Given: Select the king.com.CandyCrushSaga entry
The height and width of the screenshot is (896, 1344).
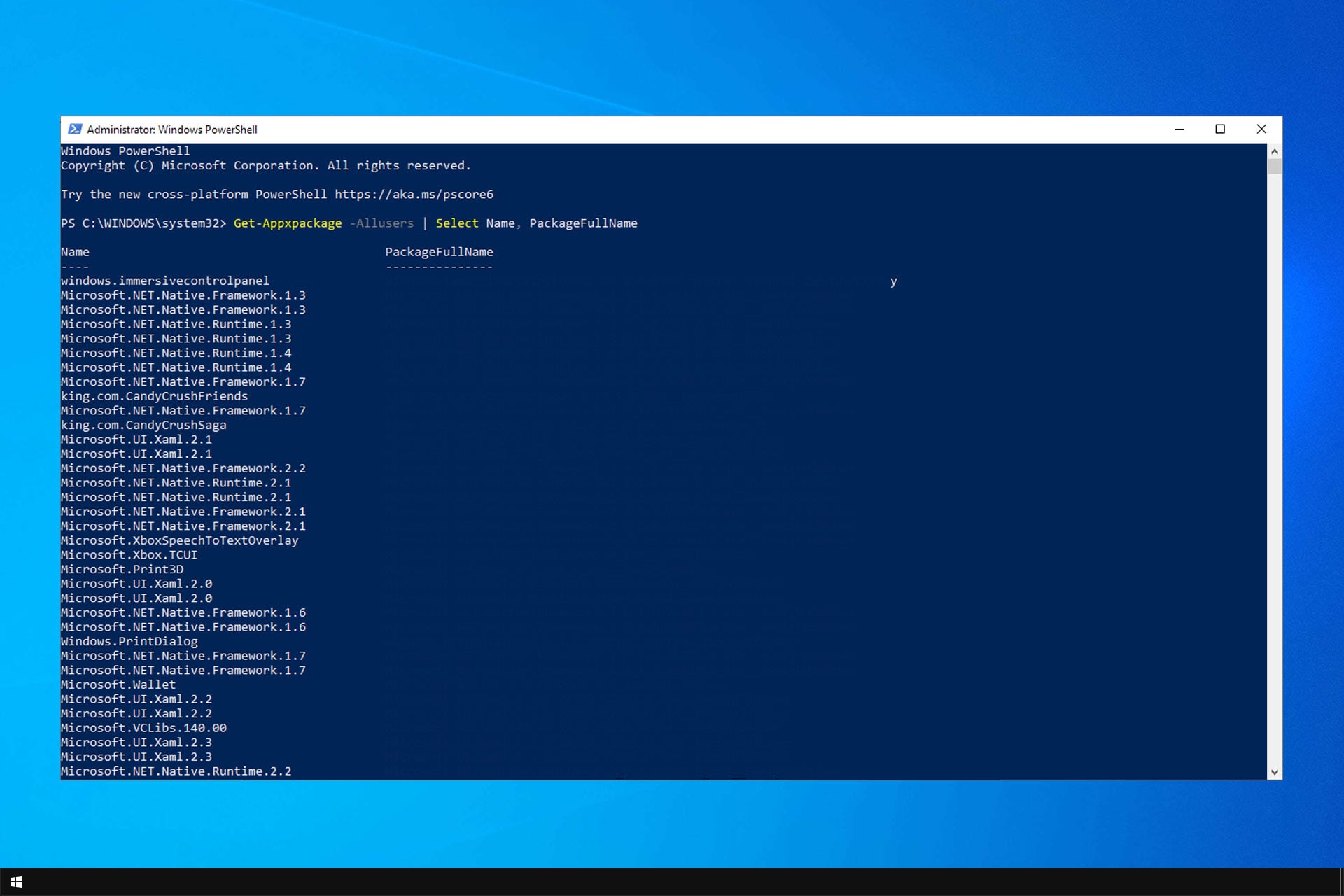Looking at the screenshot, I should pos(143,425).
